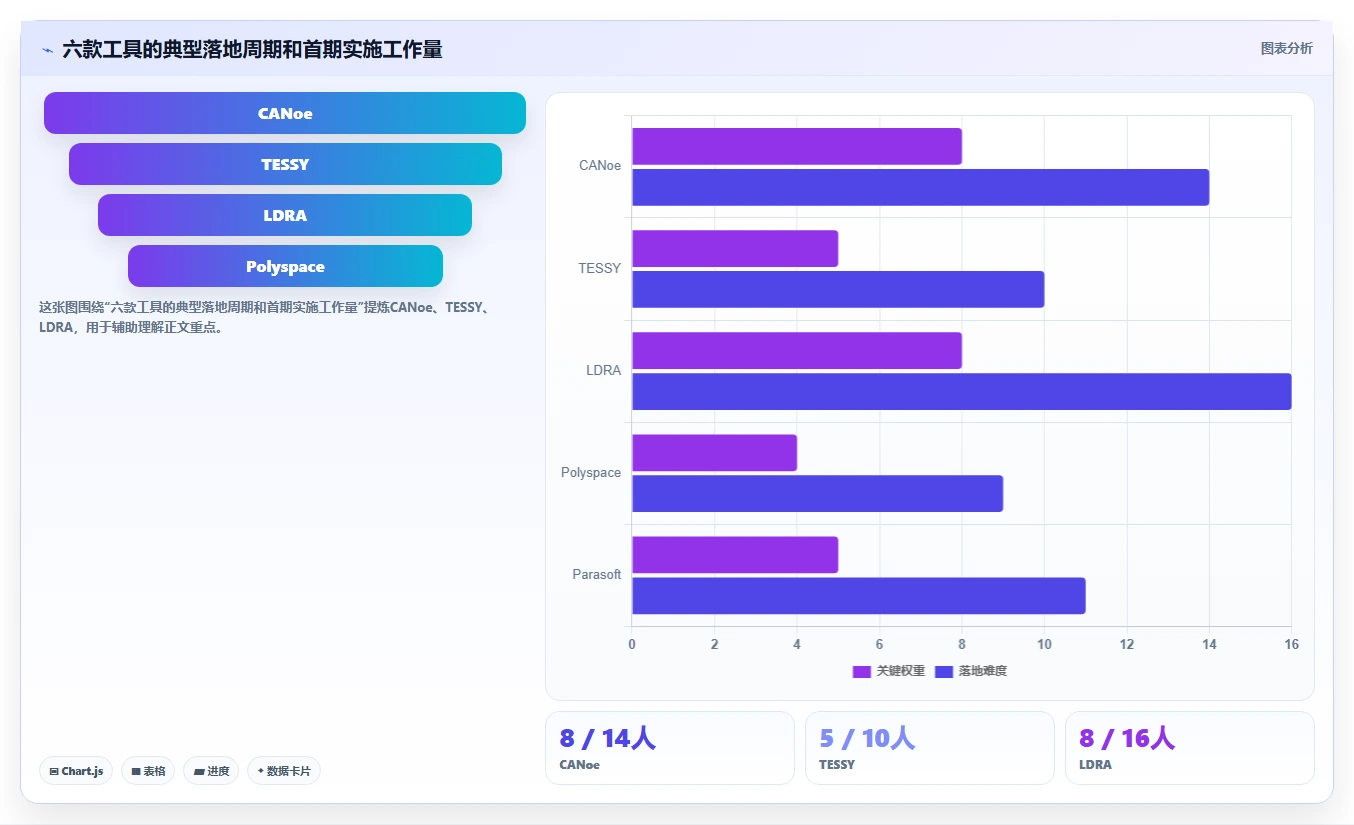Image resolution: width=1354 pixels, height=825 pixels.
Task: Click the TESSY y-axis label
Action: pyautogui.click(x=600, y=268)
